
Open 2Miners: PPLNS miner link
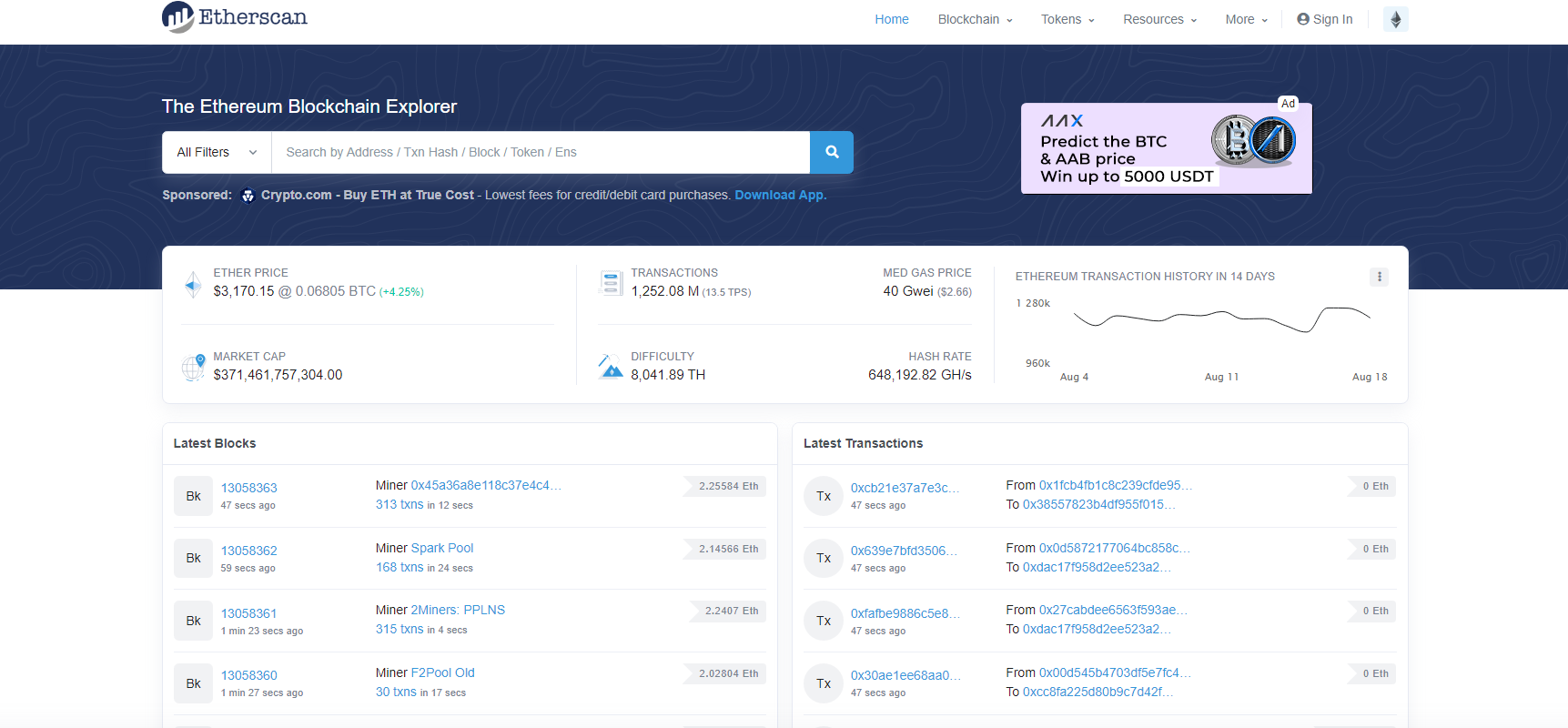coord(458,610)
